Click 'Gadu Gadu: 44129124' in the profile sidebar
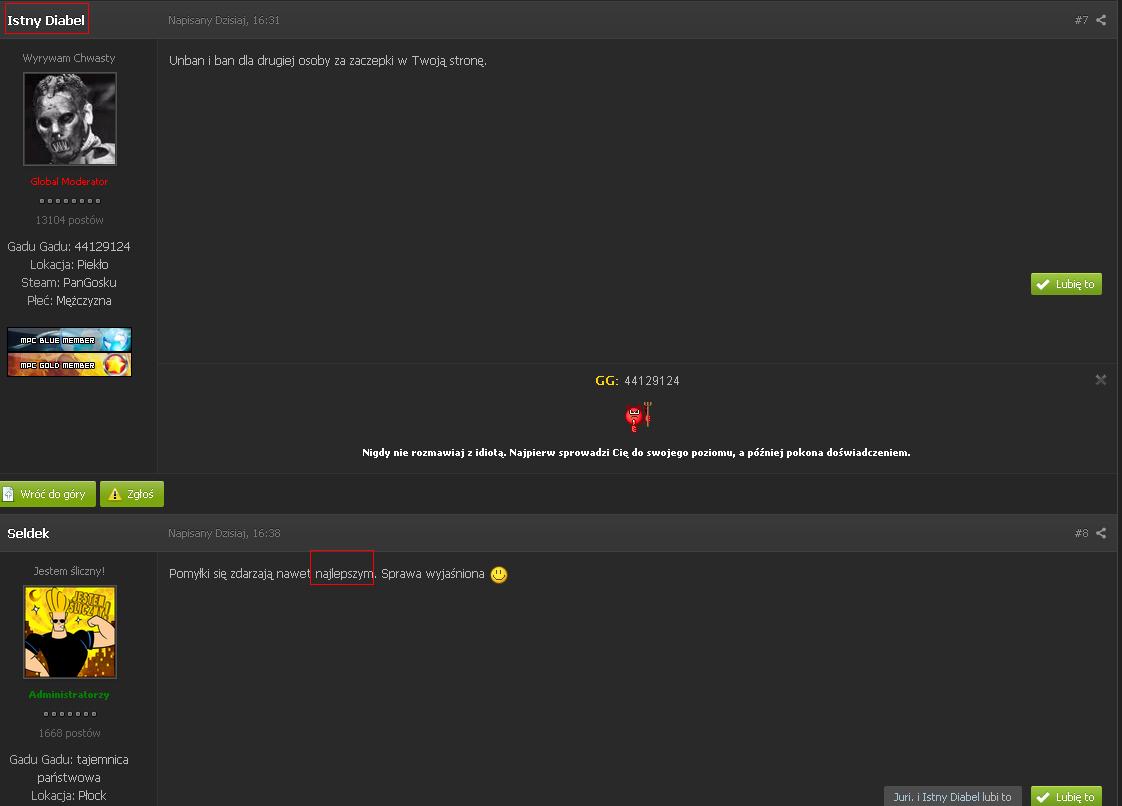 tap(69, 246)
